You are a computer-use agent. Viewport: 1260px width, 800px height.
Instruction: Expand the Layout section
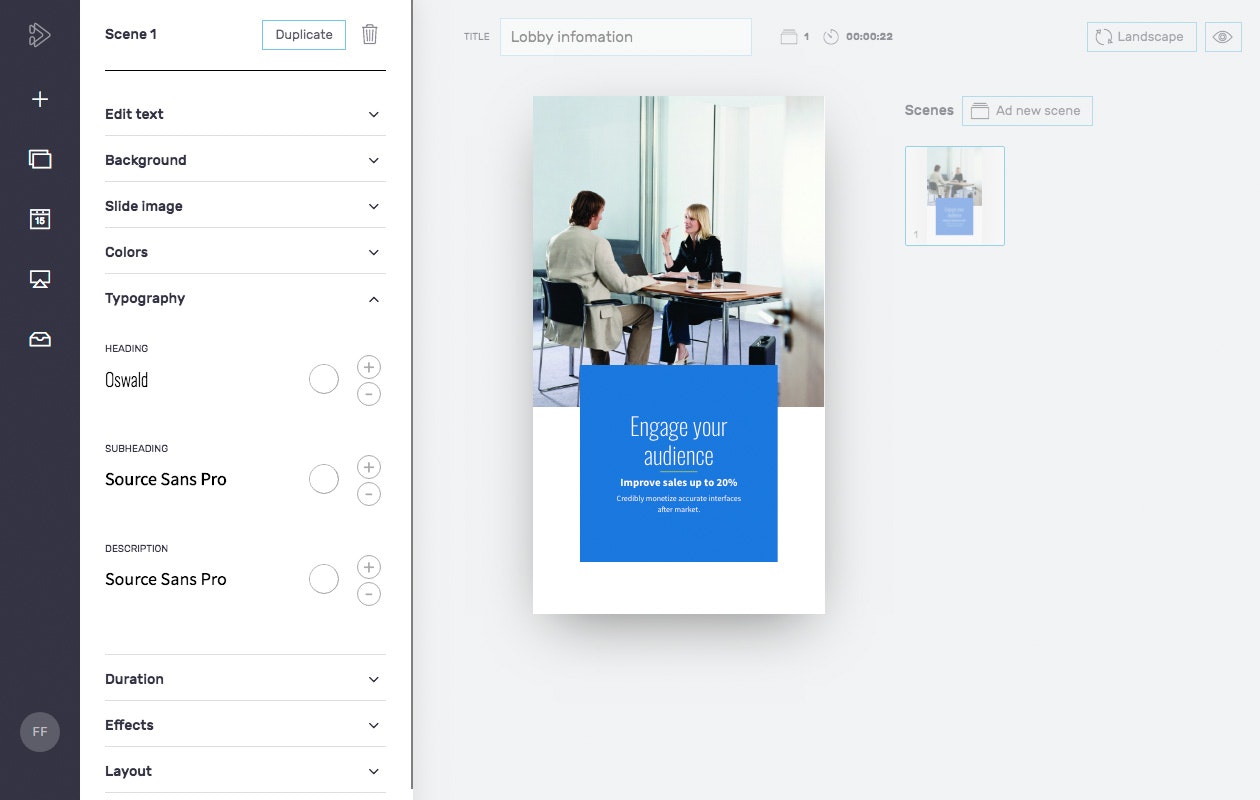tap(245, 771)
